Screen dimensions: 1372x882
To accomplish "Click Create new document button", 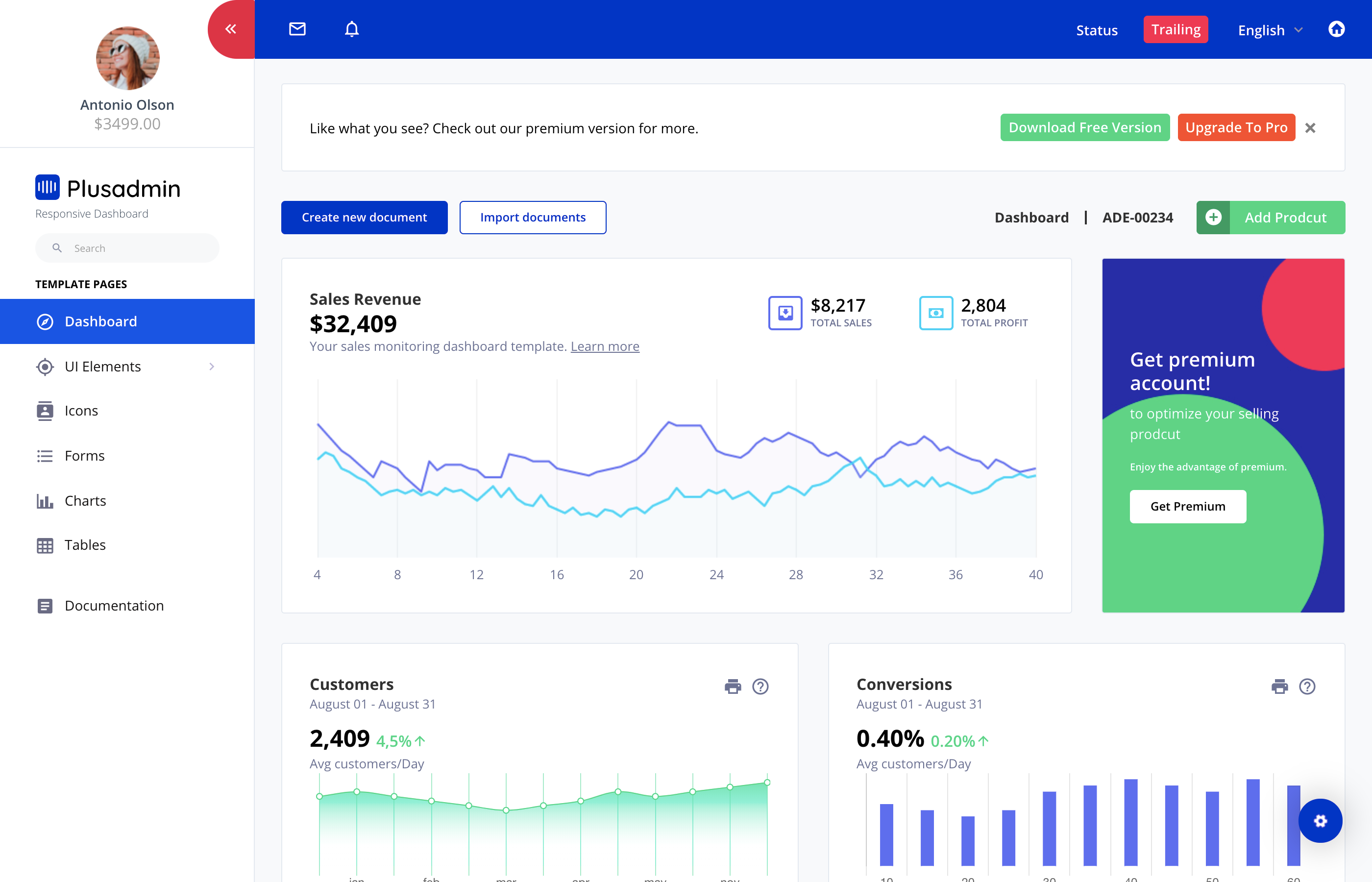I will [364, 217].
